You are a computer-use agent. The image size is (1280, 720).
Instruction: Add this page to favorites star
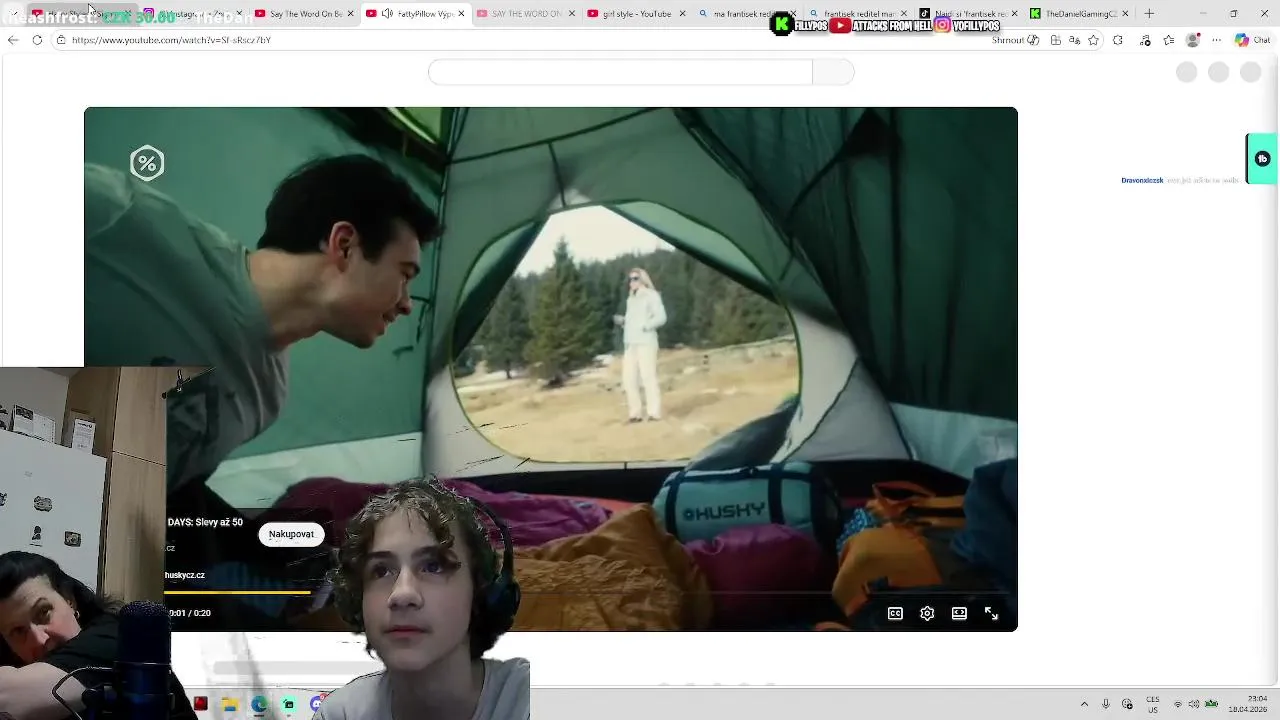tap(1093, 40)
